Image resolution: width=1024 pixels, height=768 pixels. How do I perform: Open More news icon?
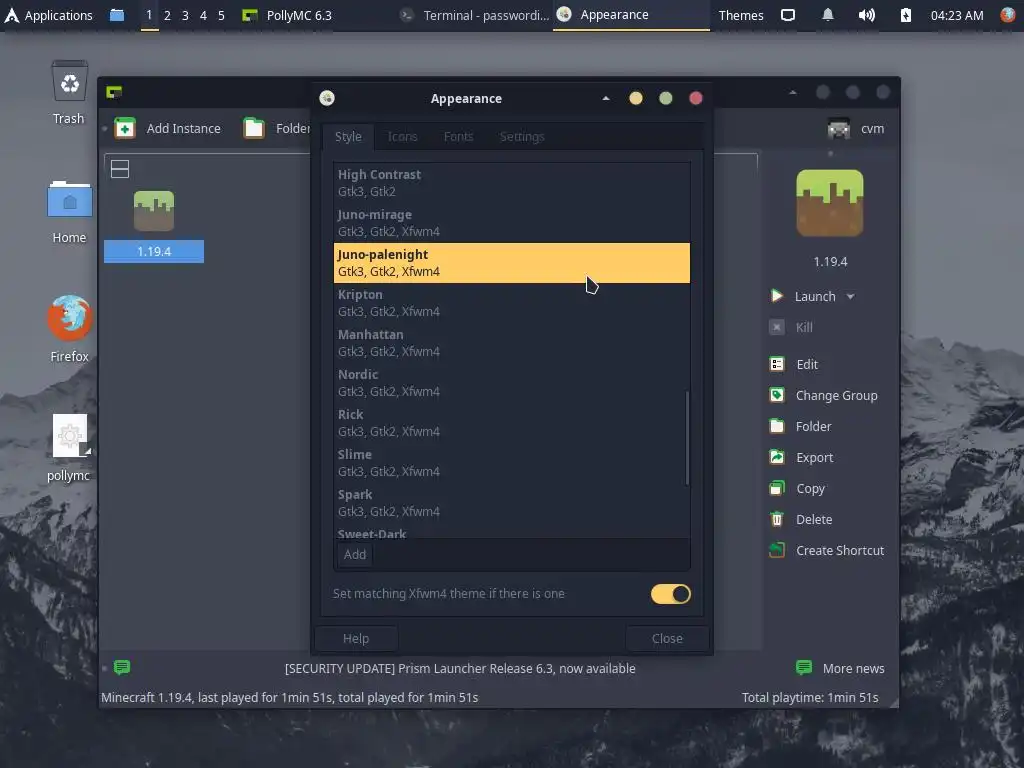coord(804,667)
